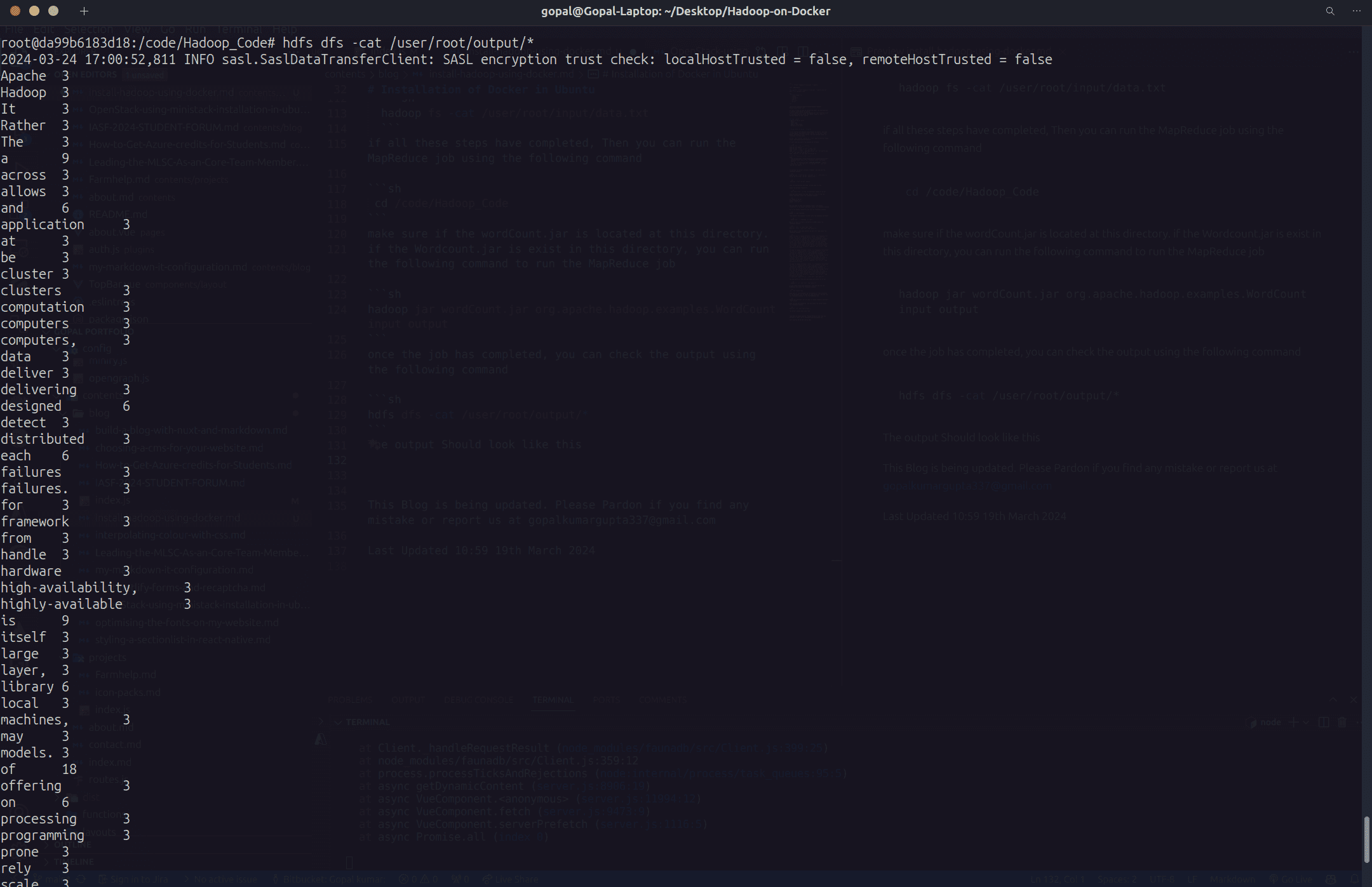Click output row 'designed 6'
This screenshot has width=1372, height=887.
click(65, 406)
